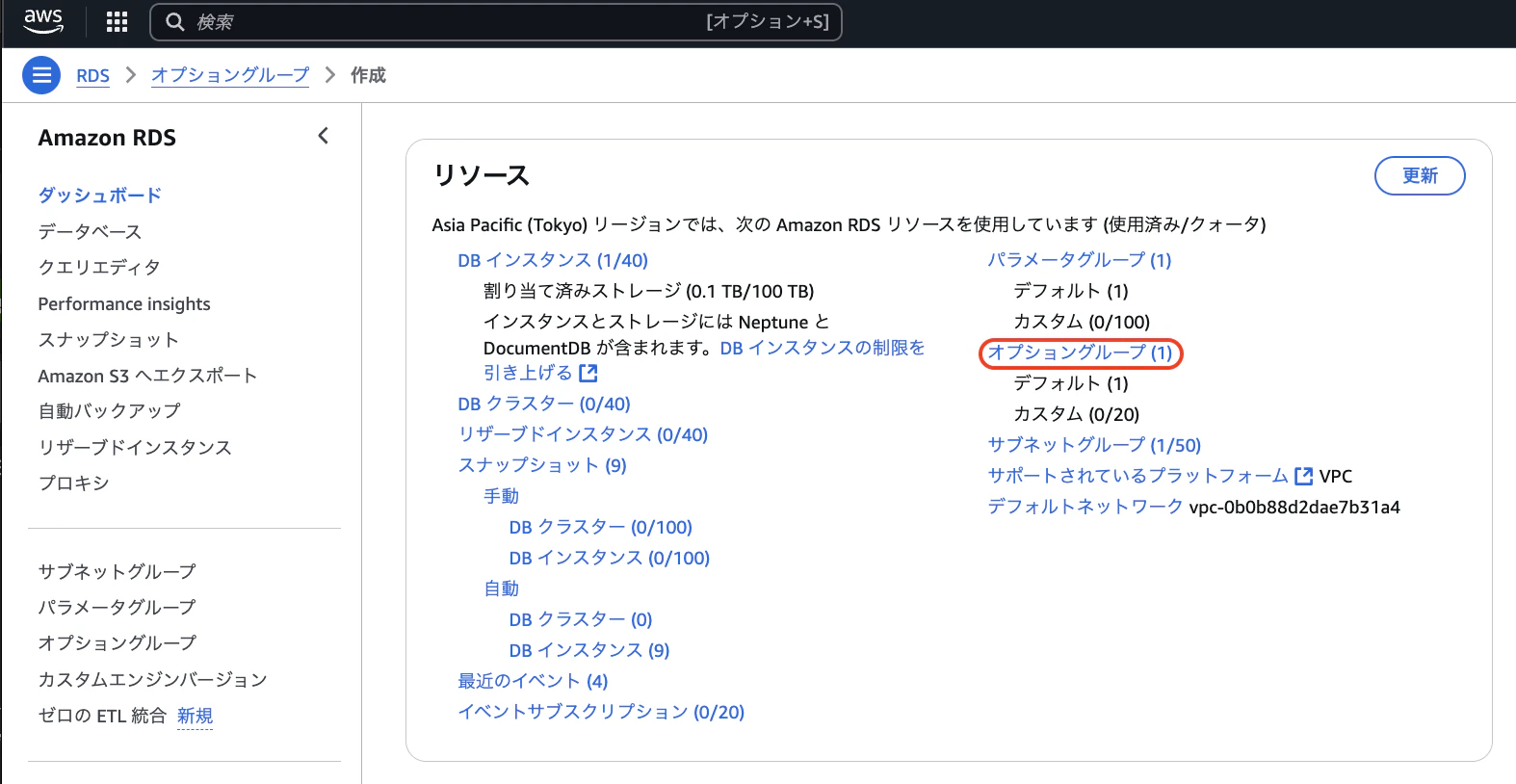Click the 更新 refresh button
The height and width of the screenshot is (784, 1516).
[1420, 175]
